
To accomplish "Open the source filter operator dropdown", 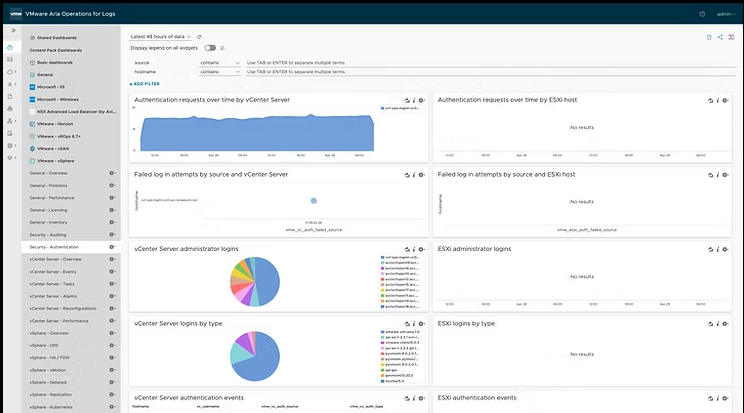I will click(x=220, y=63).
